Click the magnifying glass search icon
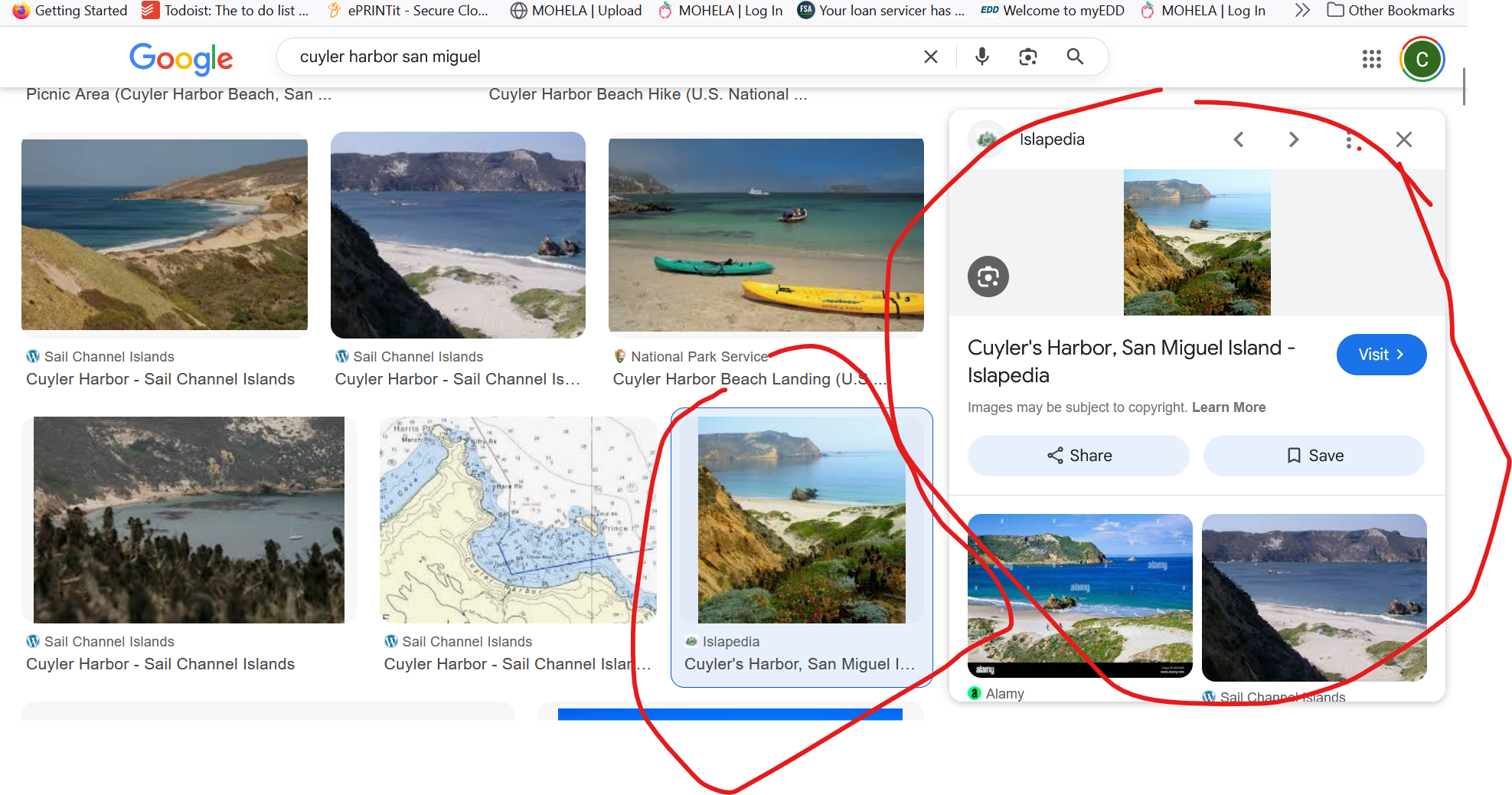 [1075, 57]
